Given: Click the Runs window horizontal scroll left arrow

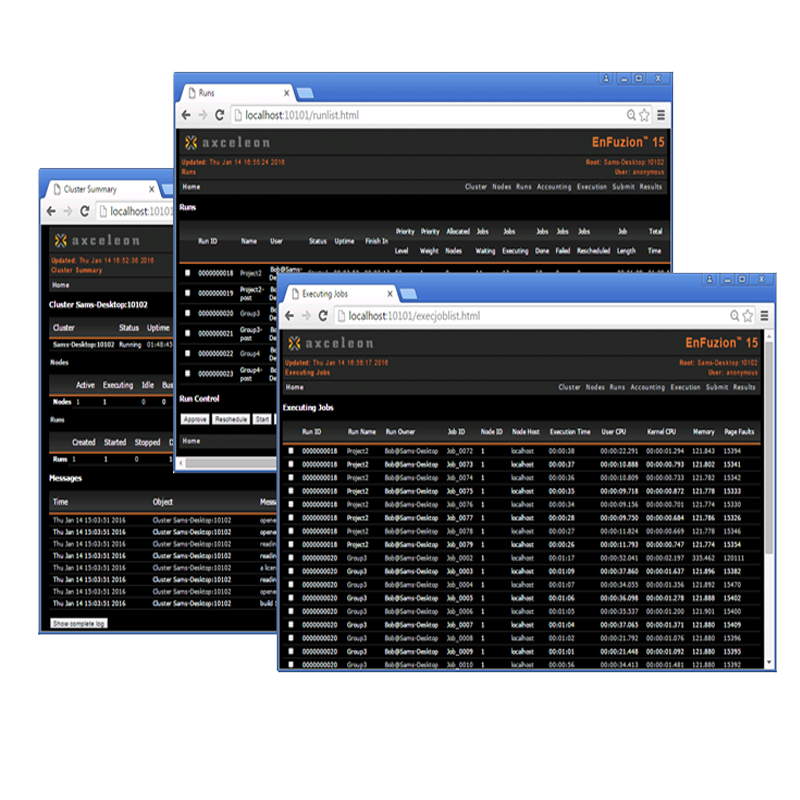Looking at the screenshot, I should coord(181,463).
